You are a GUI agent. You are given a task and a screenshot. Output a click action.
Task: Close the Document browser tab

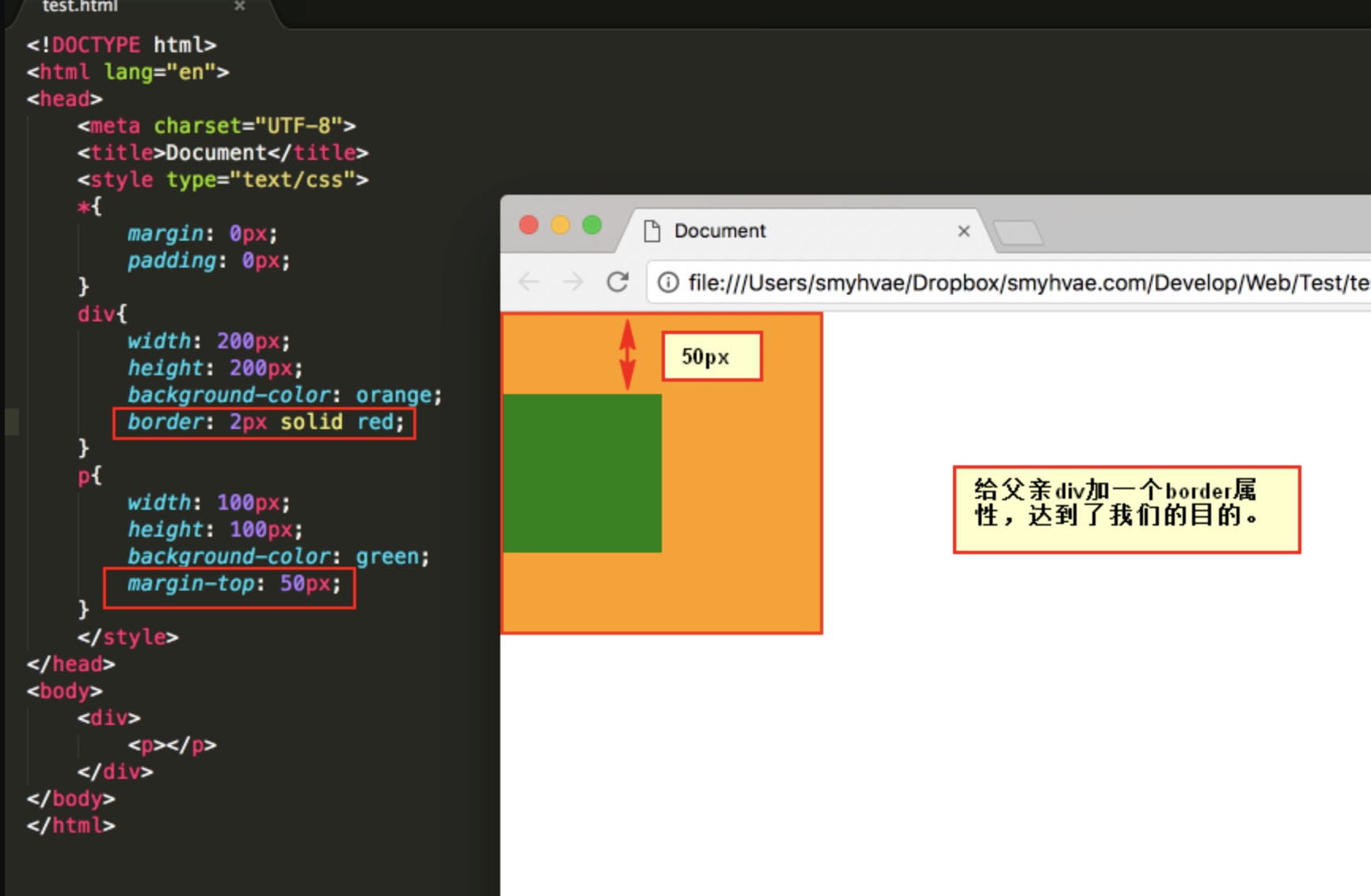[963, 231]
